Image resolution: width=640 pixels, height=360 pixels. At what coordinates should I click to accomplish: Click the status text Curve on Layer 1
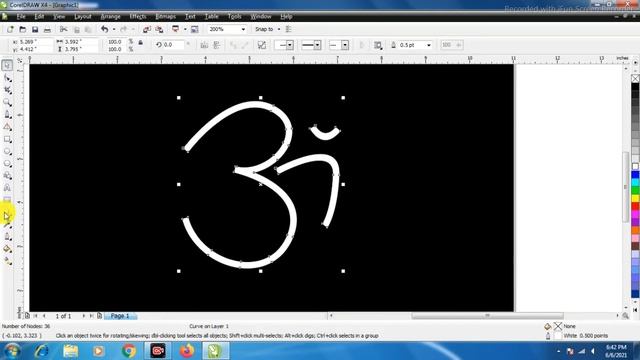pyautogui.click(x=209, y=326)
